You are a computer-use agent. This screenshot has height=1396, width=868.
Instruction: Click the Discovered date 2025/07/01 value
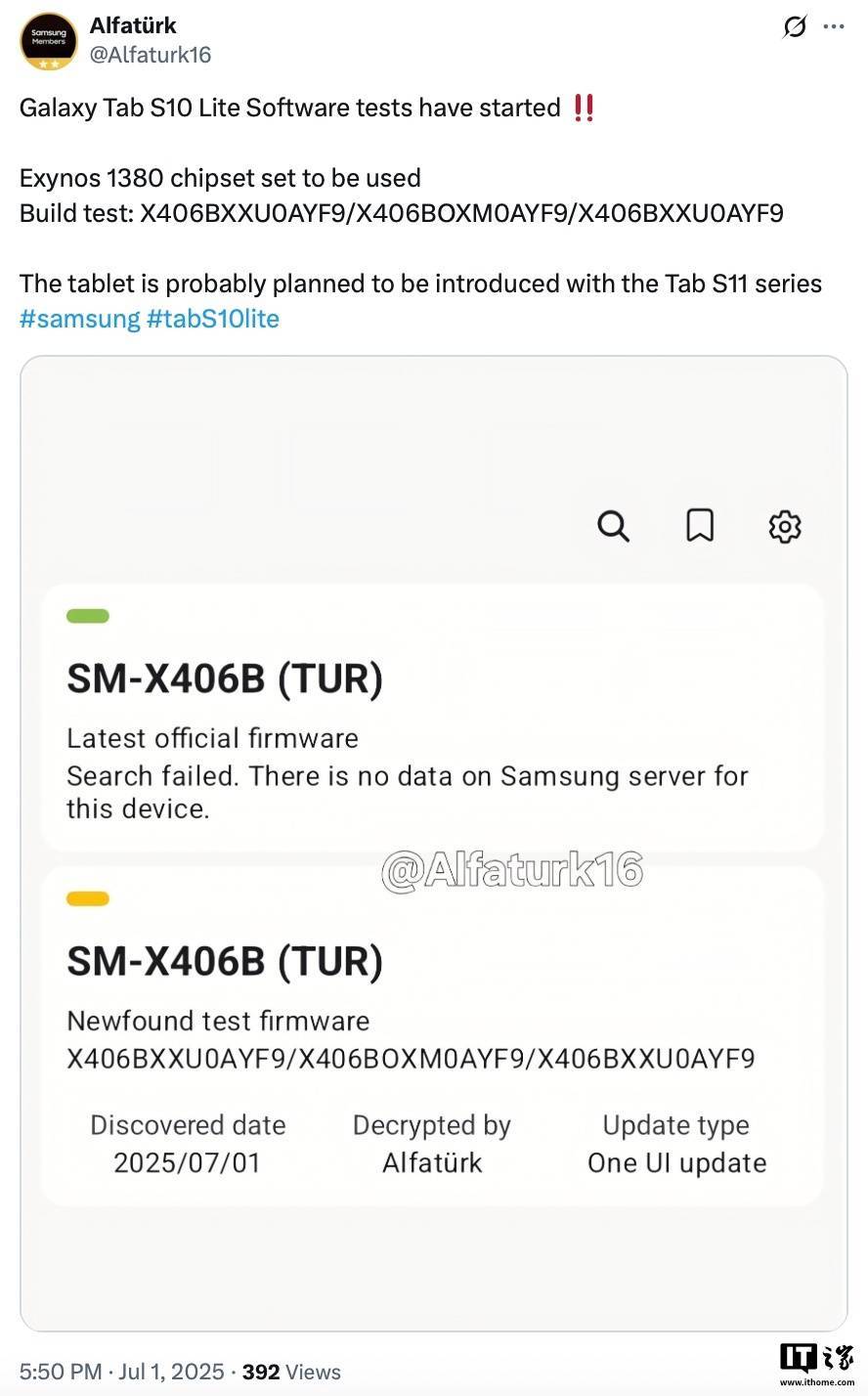[187, 1162]
